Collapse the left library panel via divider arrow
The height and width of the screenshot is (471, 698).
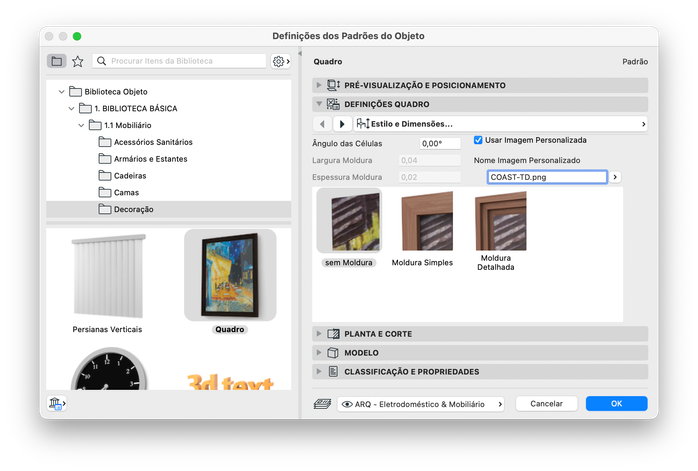pyautogui.click(x=300, y=53)
